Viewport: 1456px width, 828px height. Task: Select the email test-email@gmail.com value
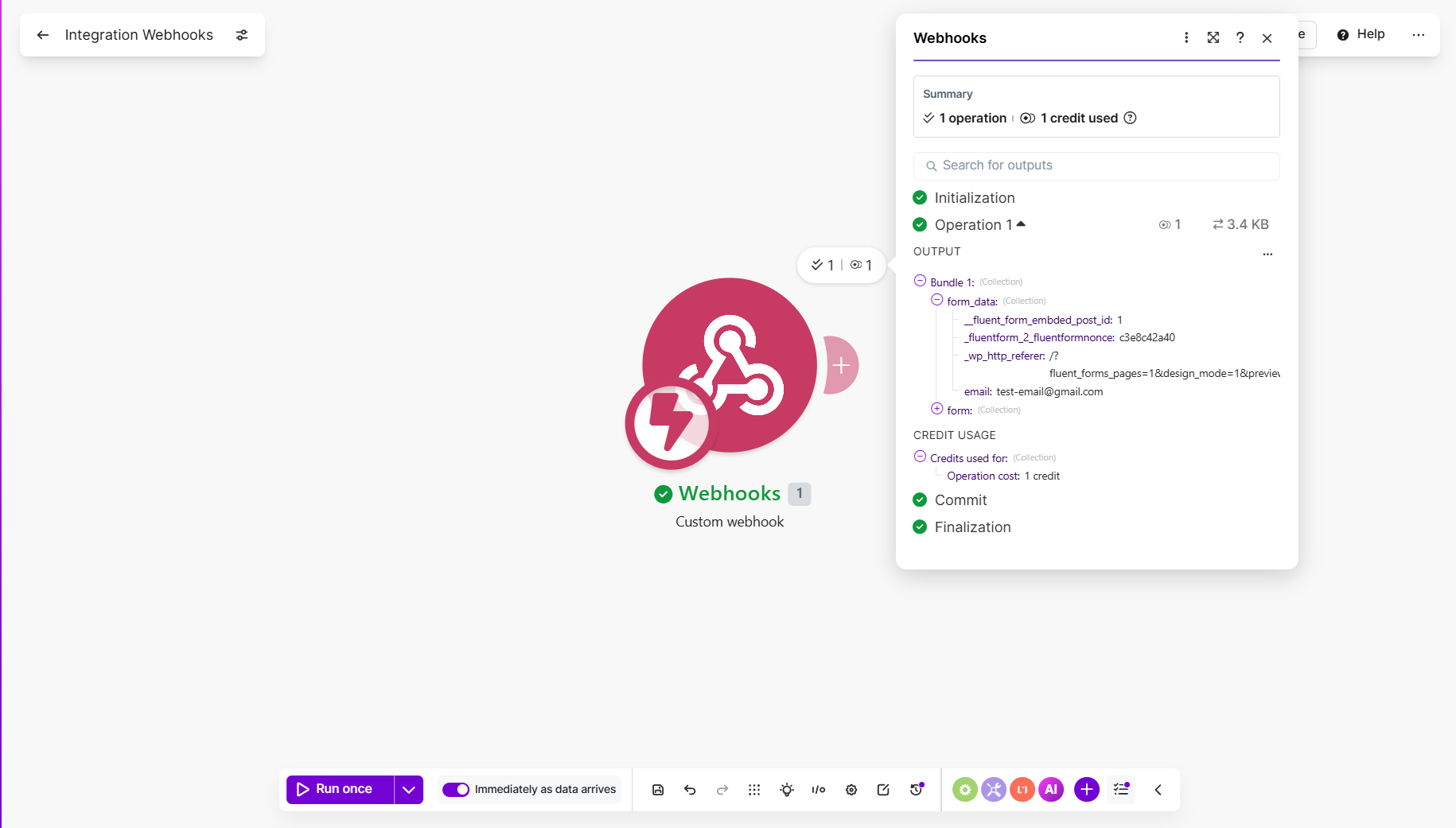1049,391
